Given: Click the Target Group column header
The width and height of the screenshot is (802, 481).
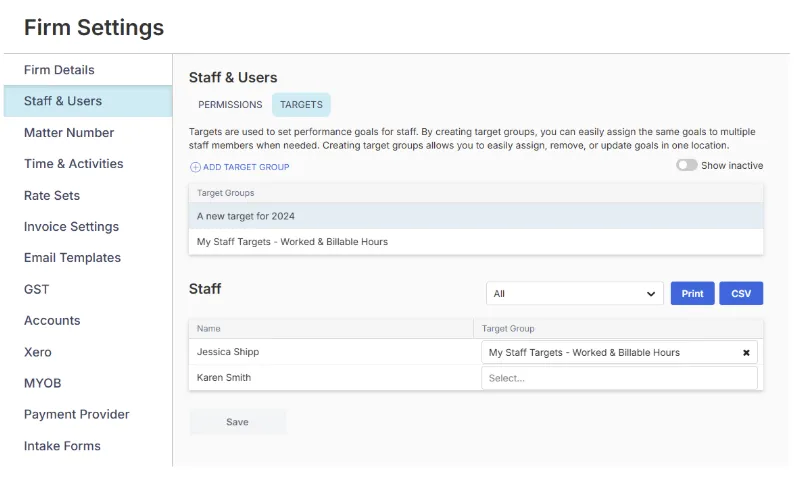Looking at the screenshot, I should pos(618,329).
